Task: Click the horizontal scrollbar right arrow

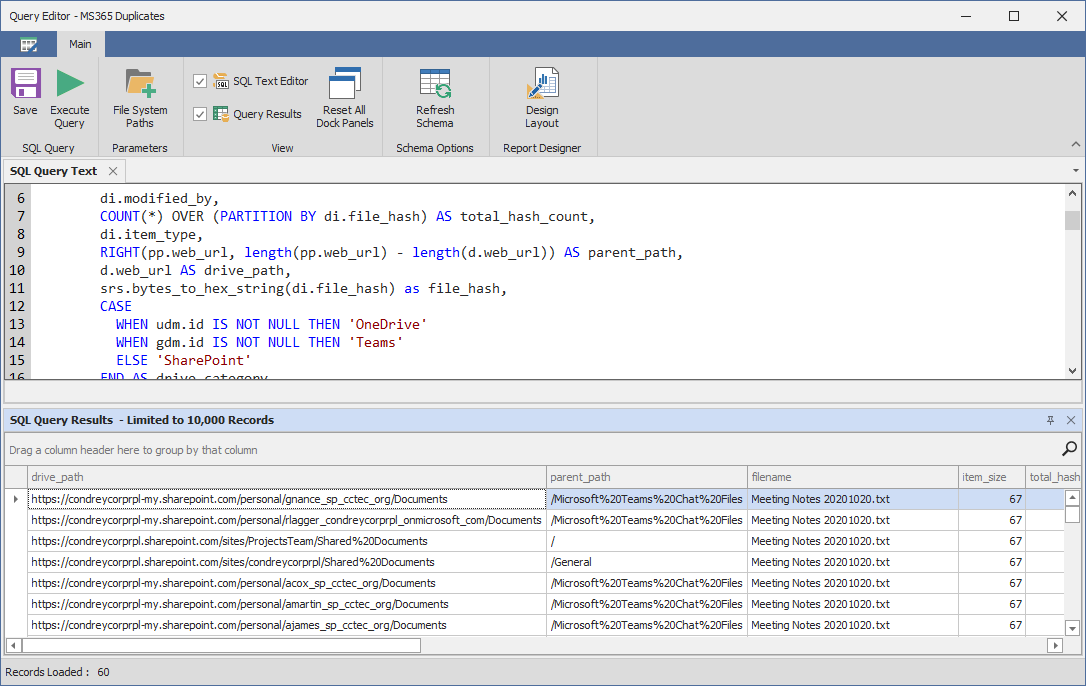Action: point(1057,646)
